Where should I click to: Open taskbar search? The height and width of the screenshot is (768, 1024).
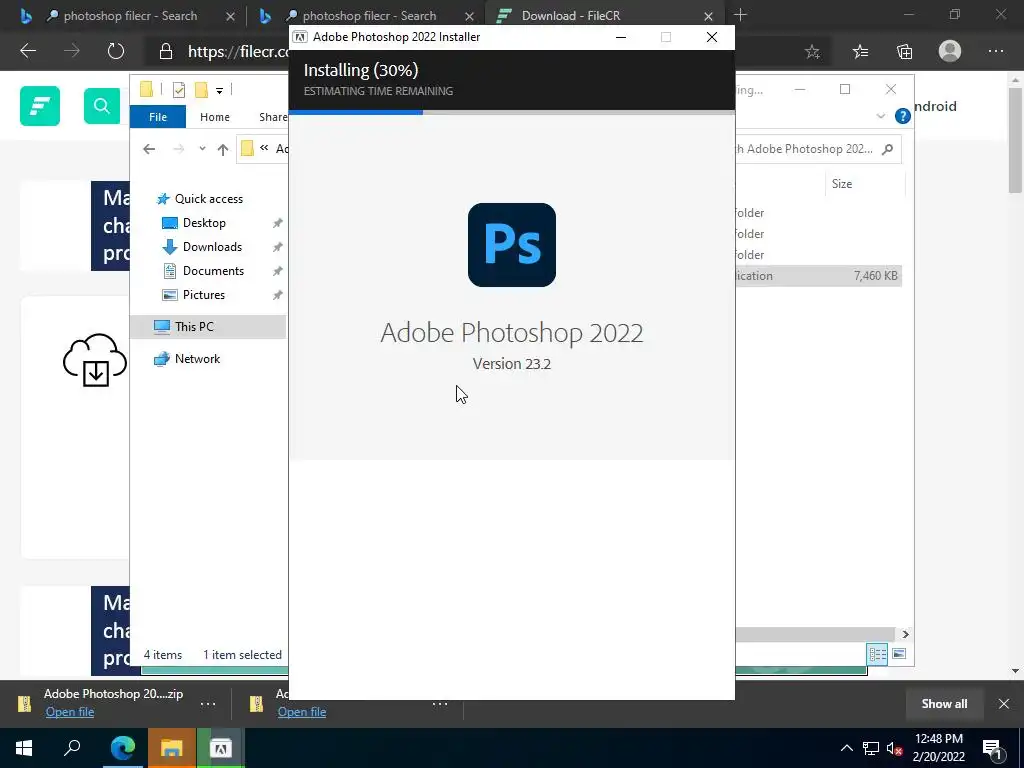pyautogui.click(x=72, y=748)
